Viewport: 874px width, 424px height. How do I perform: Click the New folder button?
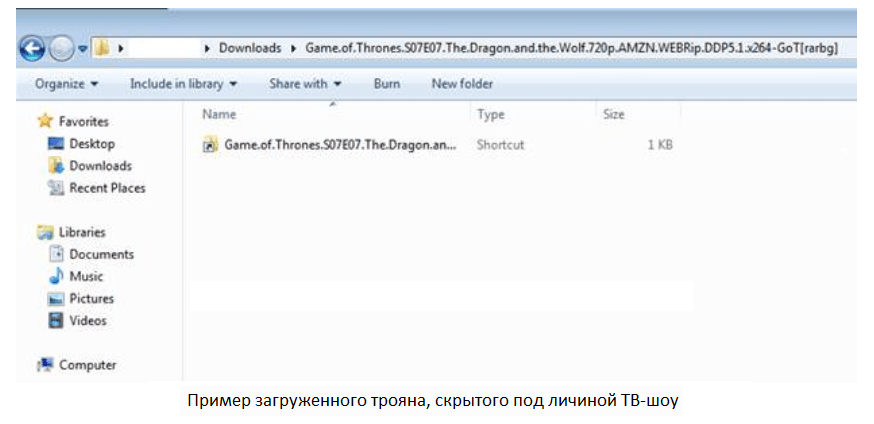(462, 84)
